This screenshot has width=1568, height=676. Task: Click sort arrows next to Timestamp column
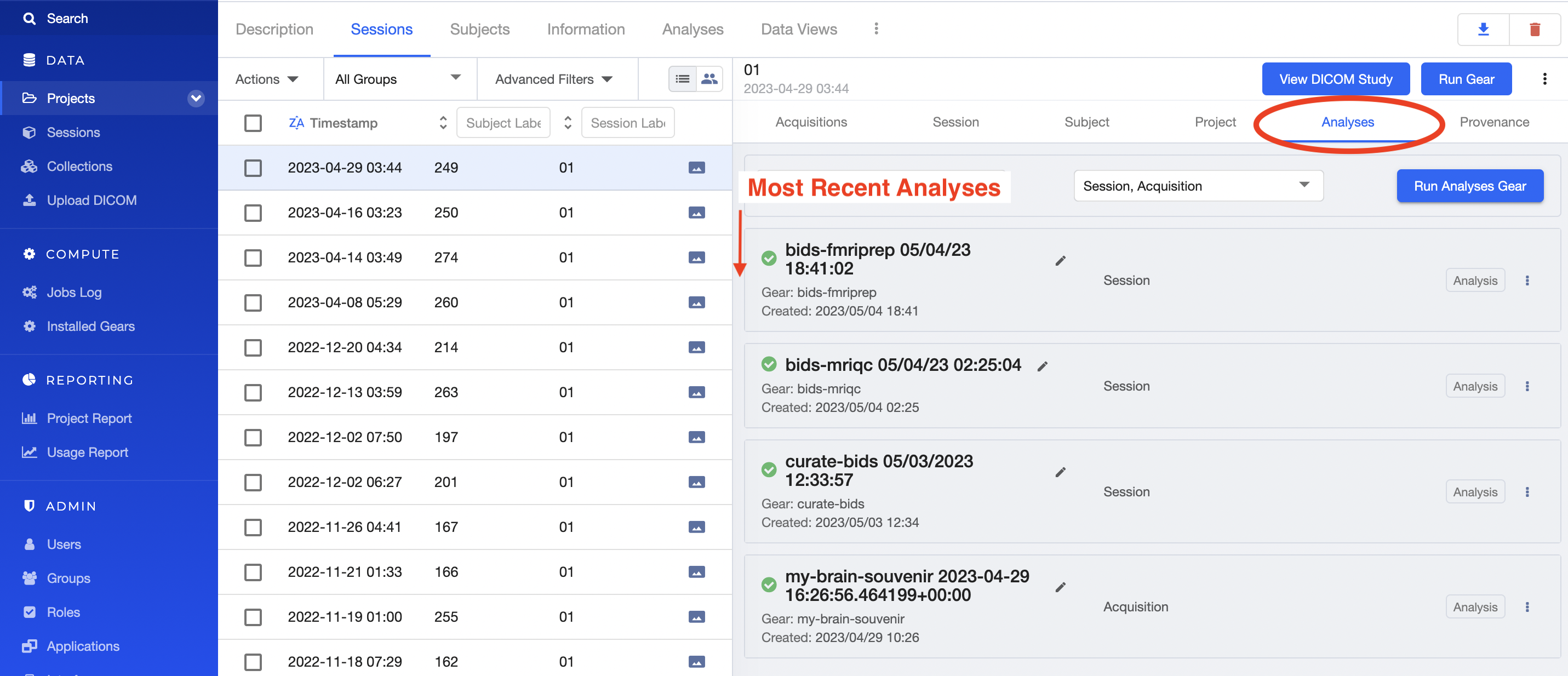tap(443, 123)
